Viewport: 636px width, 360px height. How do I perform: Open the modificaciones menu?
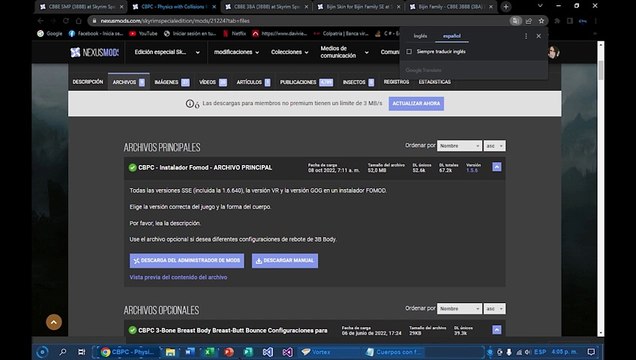[x=236, y=52]
